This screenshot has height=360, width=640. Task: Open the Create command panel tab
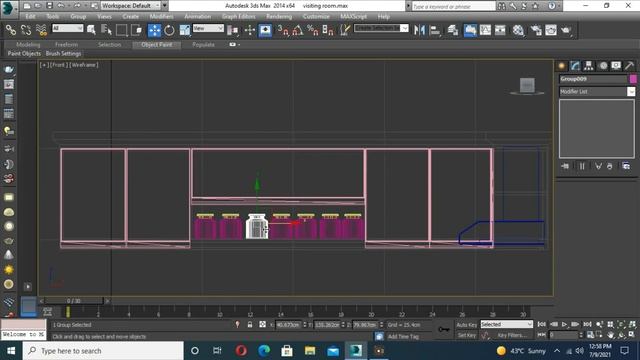click(562, 66)
